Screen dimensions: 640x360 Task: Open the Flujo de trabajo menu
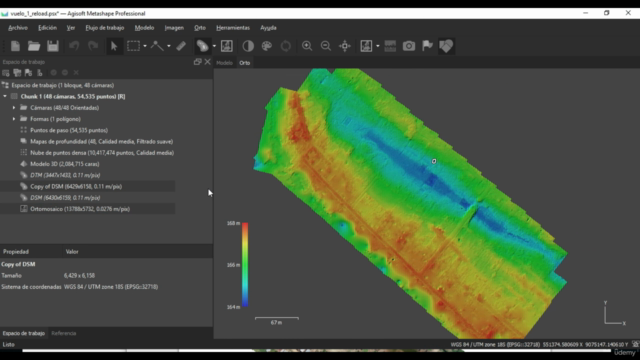(x=105, y=28)
